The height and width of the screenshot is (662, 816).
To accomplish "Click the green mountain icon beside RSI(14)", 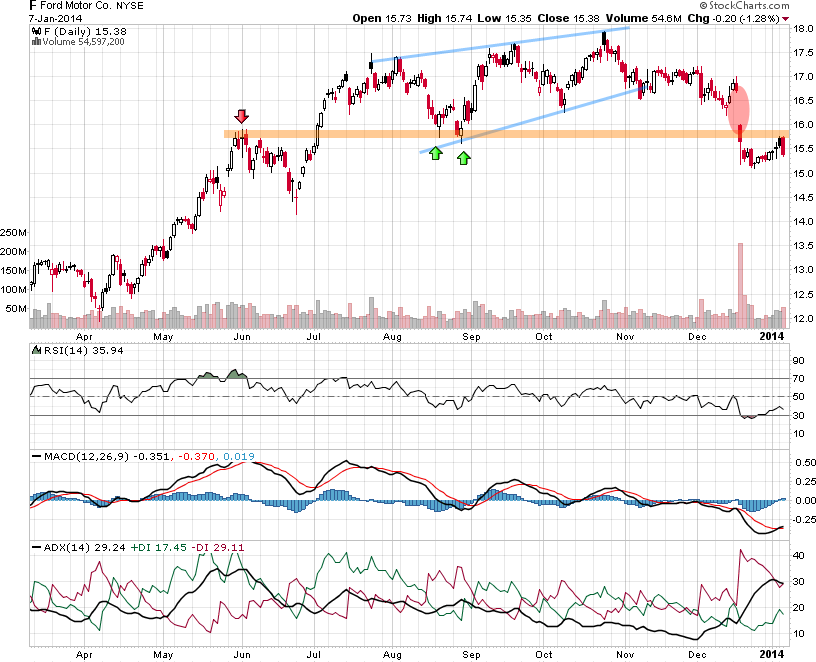I will click(x=36, y=350).
